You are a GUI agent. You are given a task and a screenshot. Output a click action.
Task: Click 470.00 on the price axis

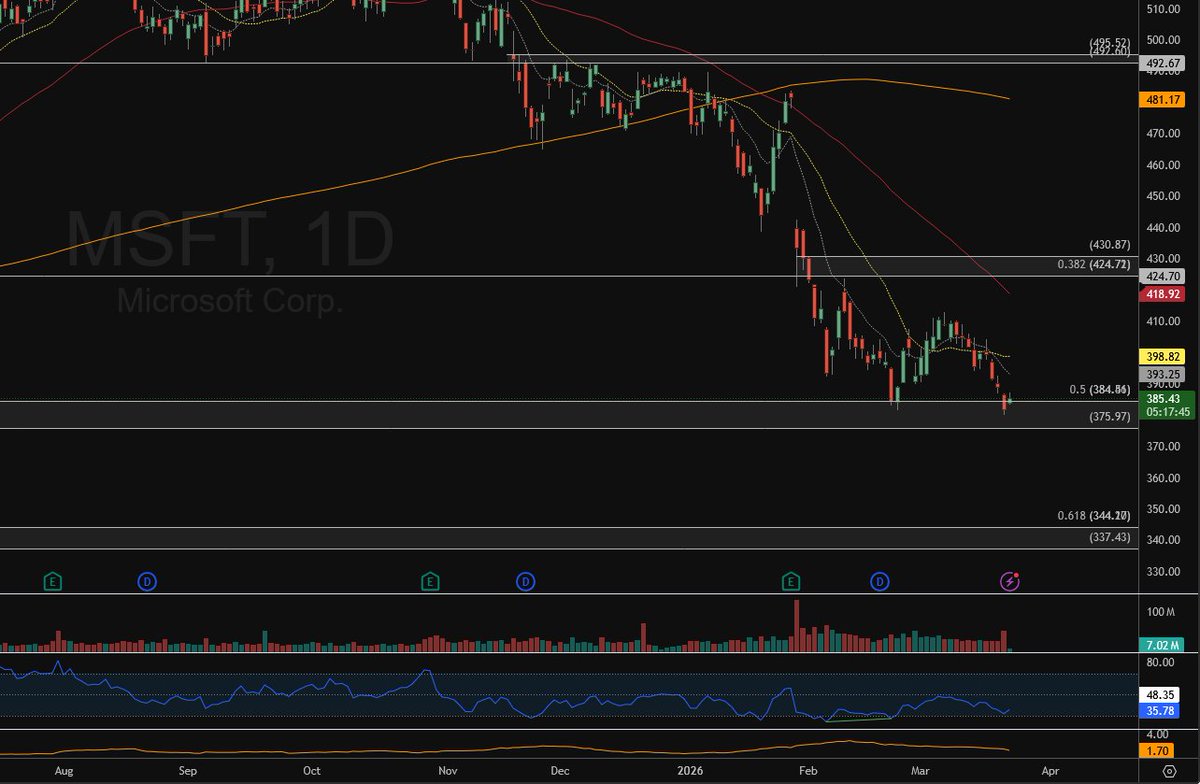point(1165,134)
